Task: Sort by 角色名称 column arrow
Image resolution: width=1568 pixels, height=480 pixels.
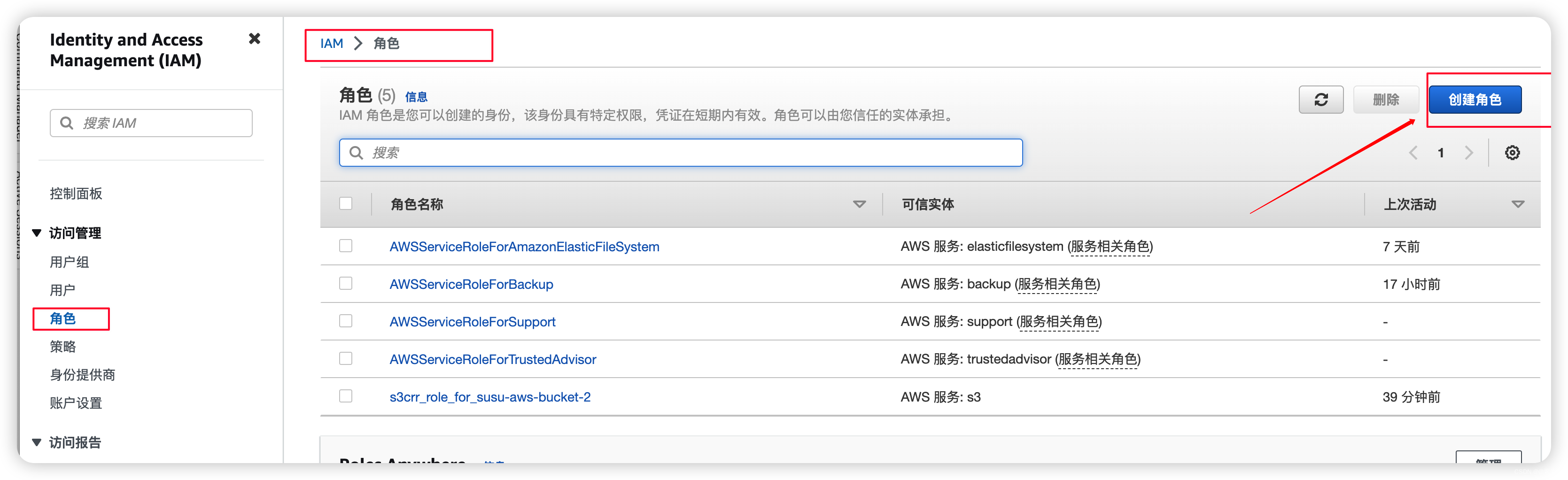Action: [859, 204]
